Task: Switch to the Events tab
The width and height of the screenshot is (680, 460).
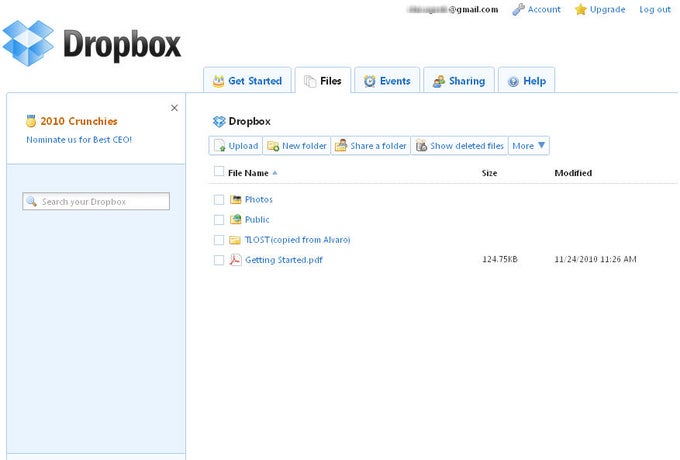Action: (387, 80)
